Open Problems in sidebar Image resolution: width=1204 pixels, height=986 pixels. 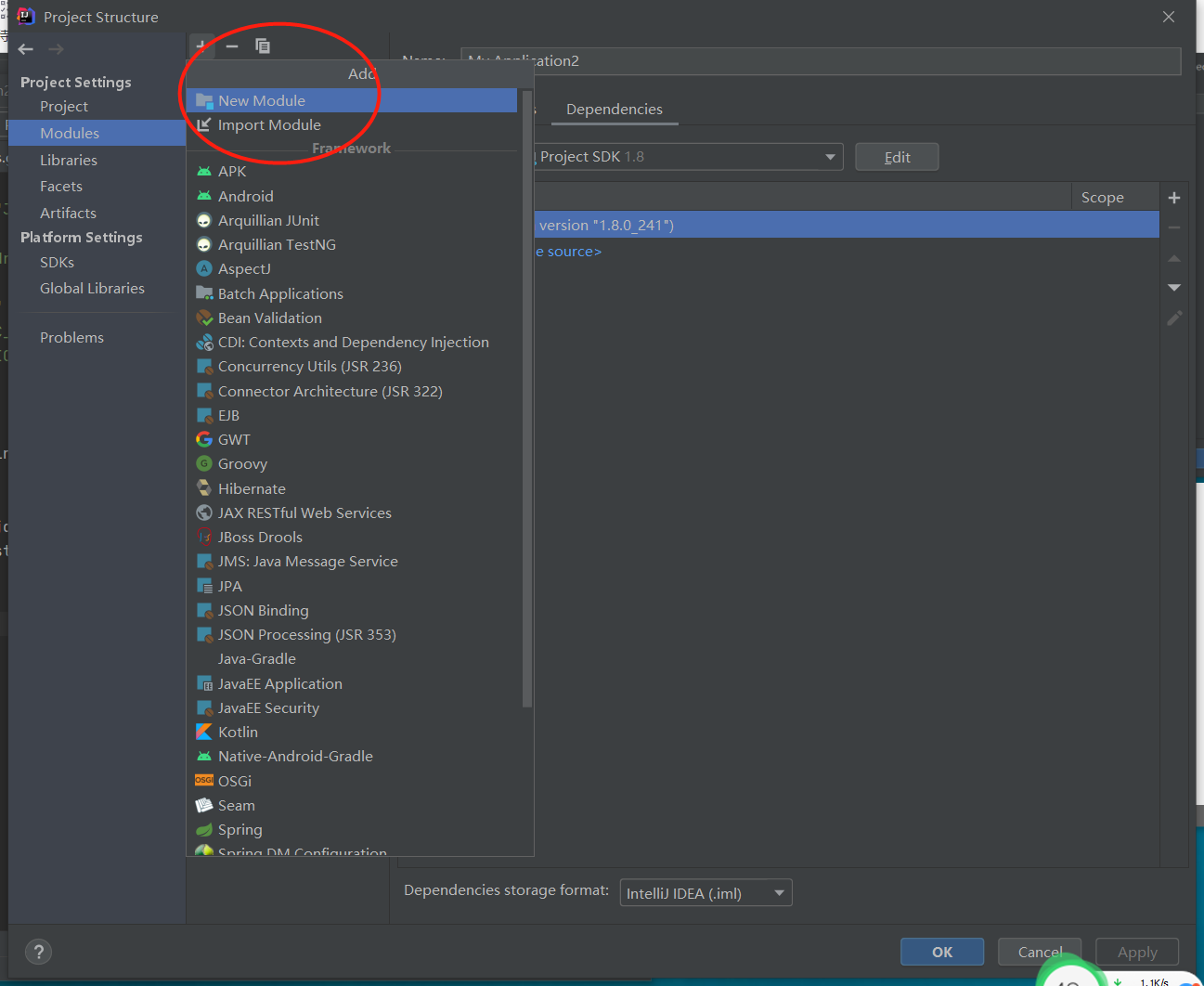(97, 337)
